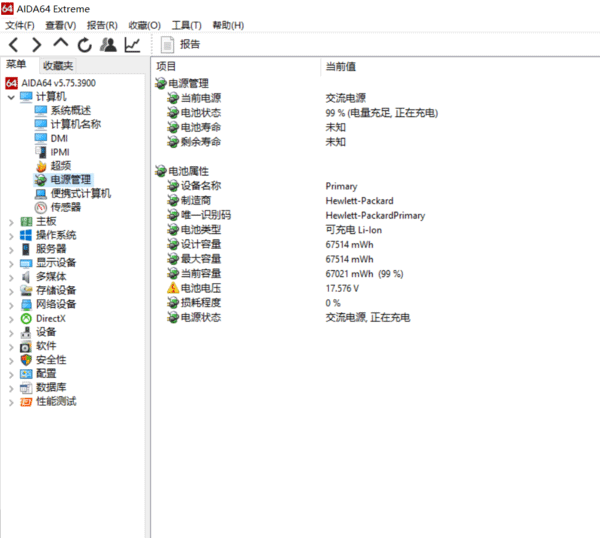Select the 配置 tree item

(x=46, y=373)
